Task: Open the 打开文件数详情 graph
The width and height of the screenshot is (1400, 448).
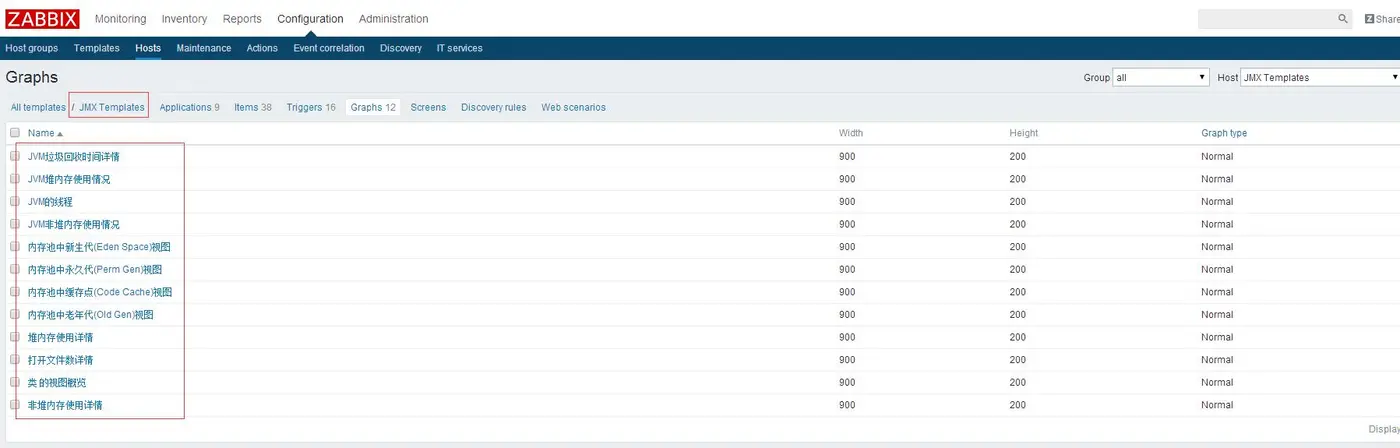Action: click(60, 359)
